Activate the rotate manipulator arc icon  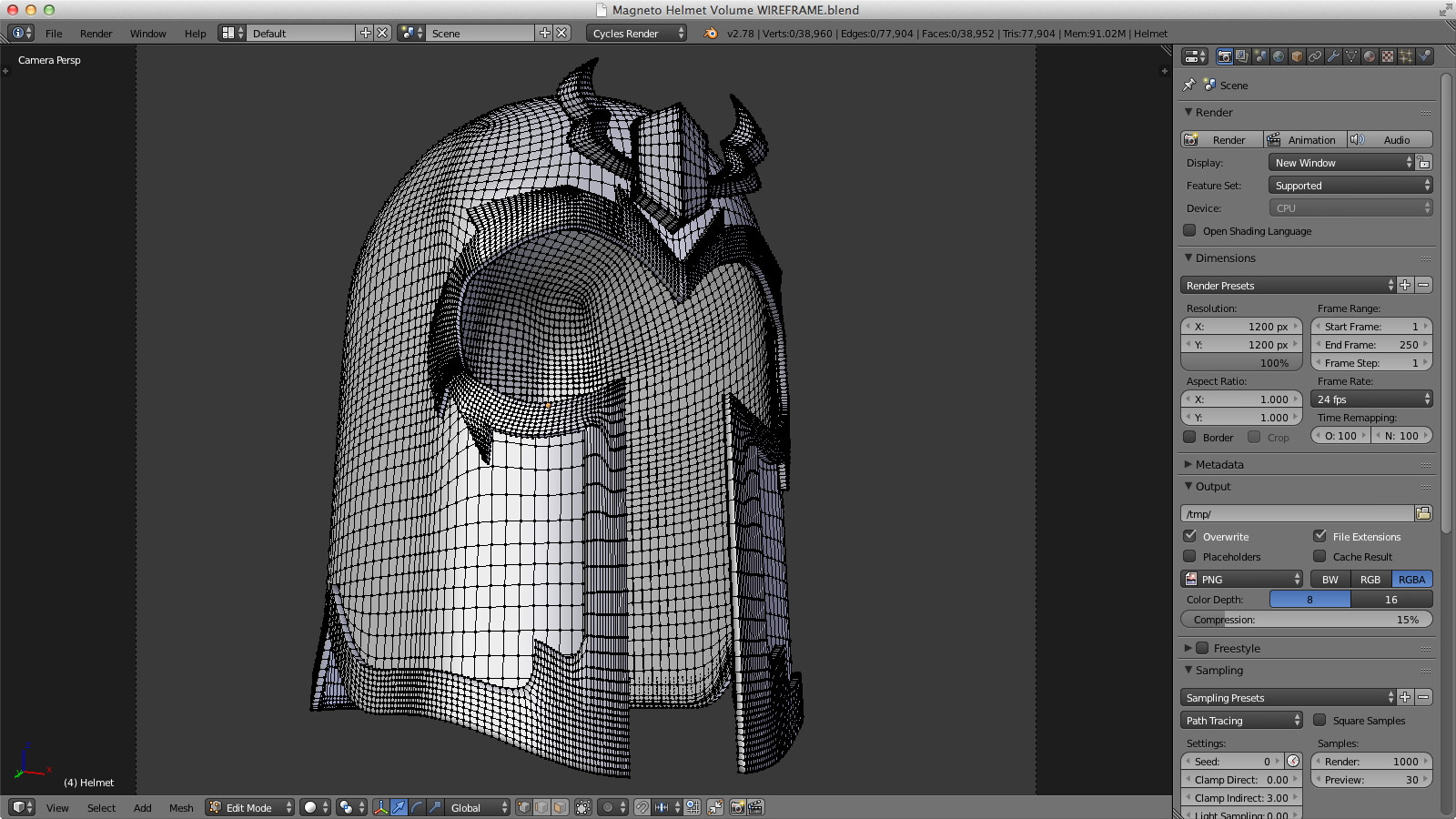[417, 807]
